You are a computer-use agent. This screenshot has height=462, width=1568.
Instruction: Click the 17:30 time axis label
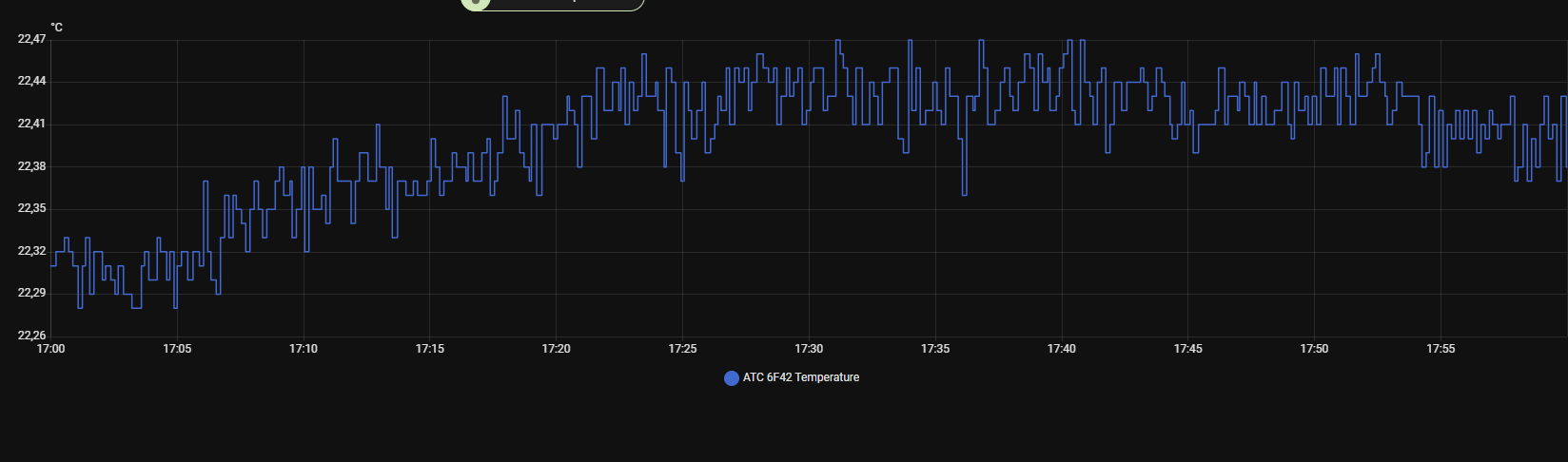point(809,349)
